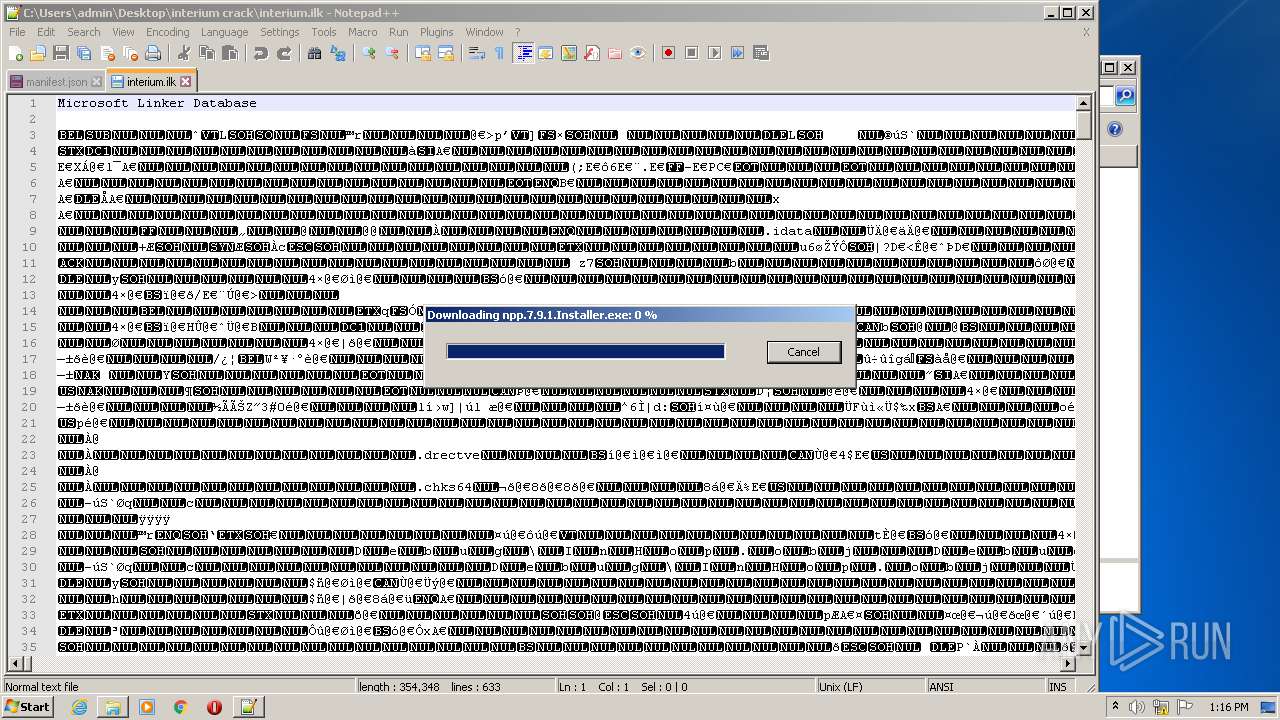Open the Run menu
The width and height of the screenshot is (1280, 720).
pos(398,32)
